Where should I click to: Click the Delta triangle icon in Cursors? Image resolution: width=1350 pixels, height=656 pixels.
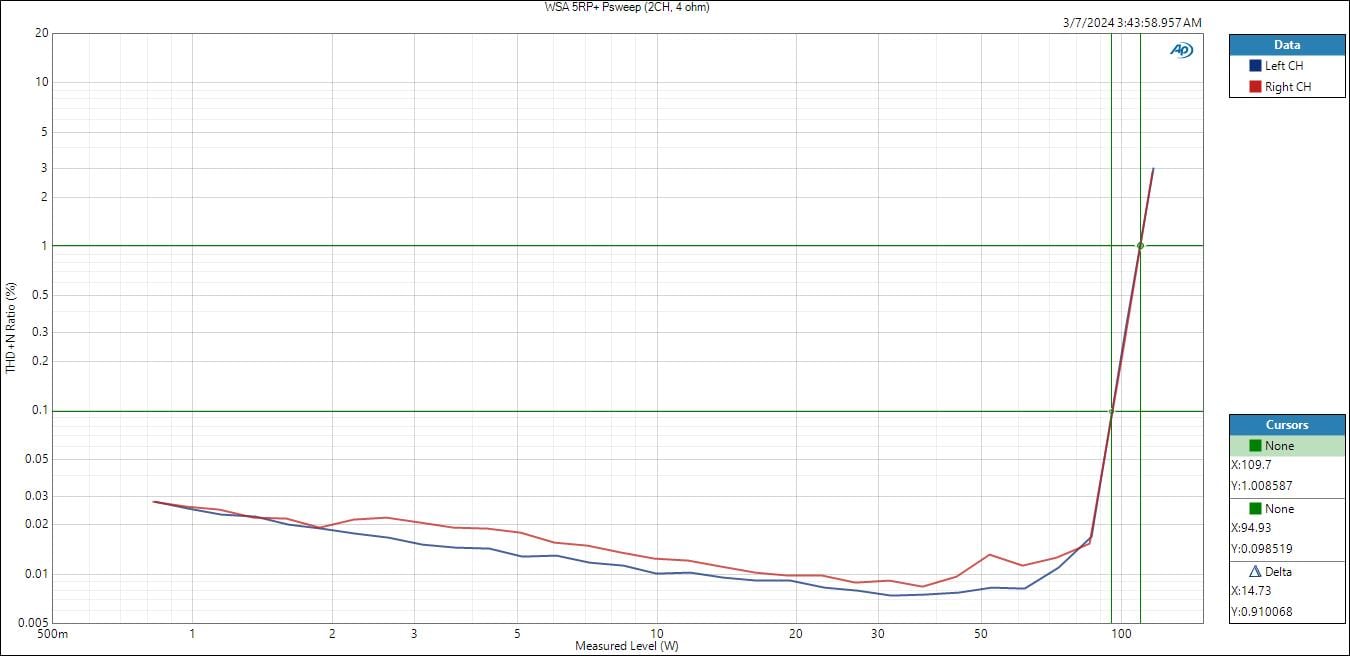1255,572
